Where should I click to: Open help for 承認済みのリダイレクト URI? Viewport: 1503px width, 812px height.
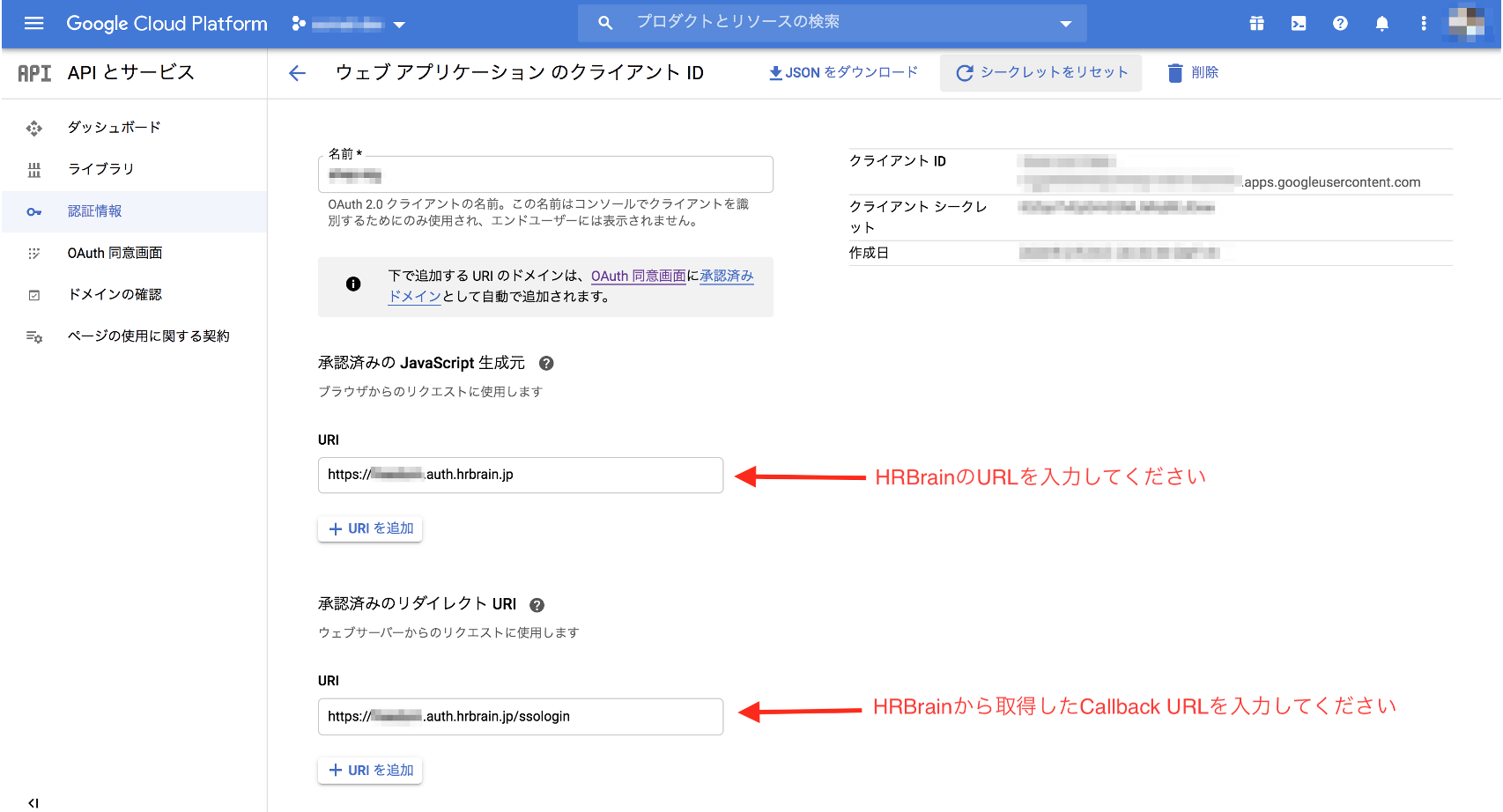pos(537,605)
